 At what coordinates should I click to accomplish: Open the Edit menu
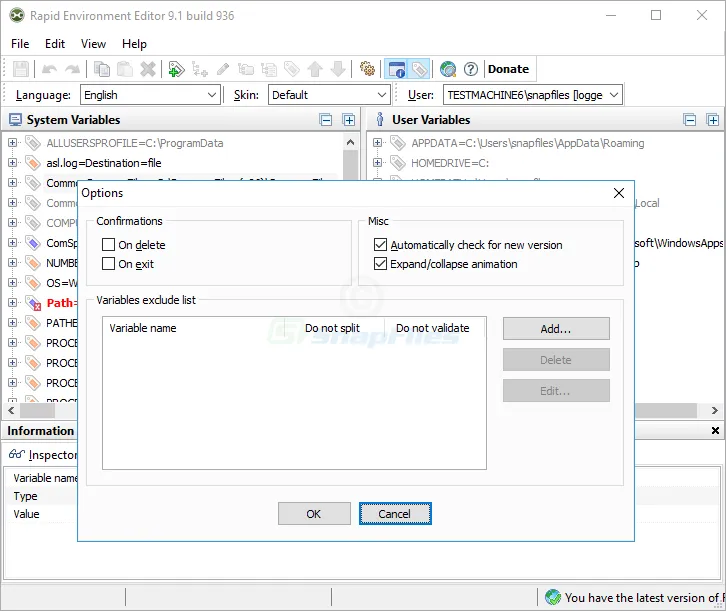tap(55, 44)
